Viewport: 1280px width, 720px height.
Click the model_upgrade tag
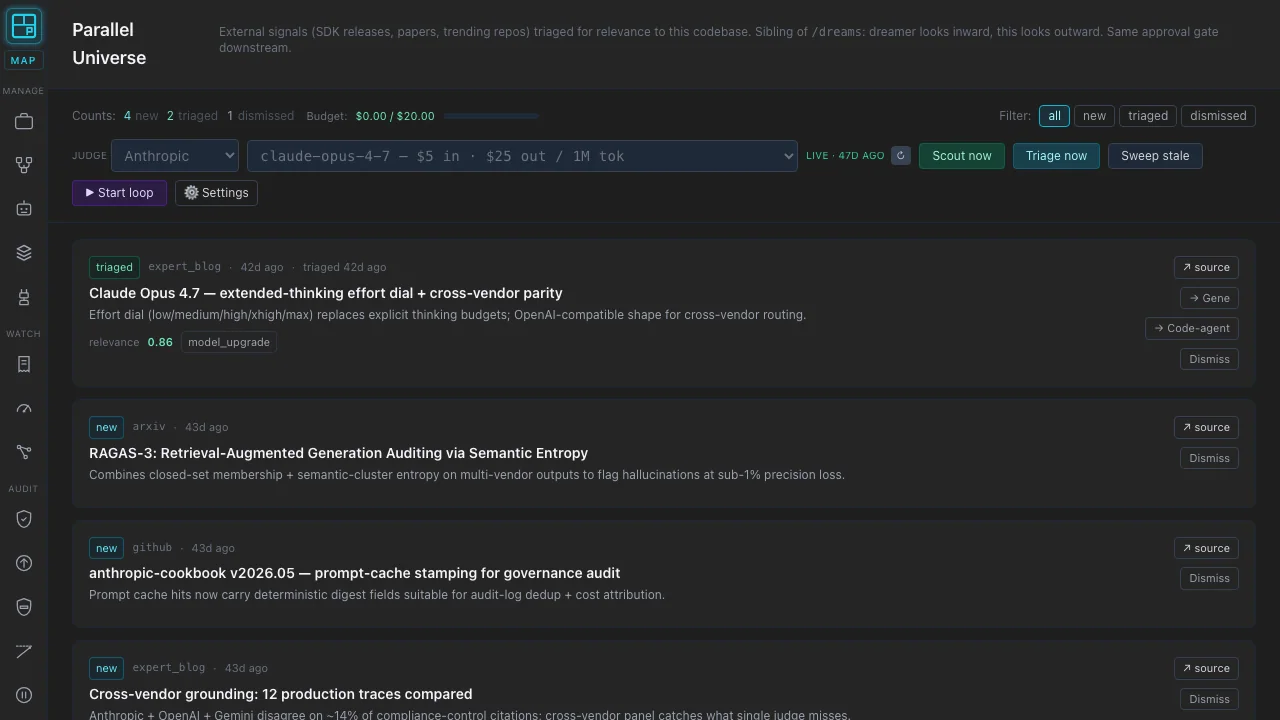pyautogui.click(x=229, y=342)
